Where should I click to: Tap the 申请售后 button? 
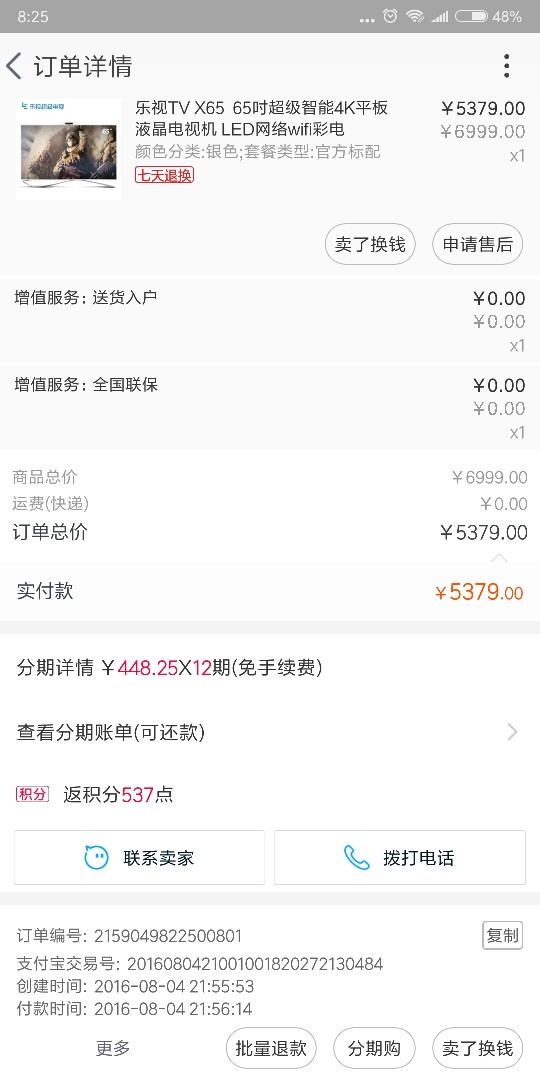477,245
